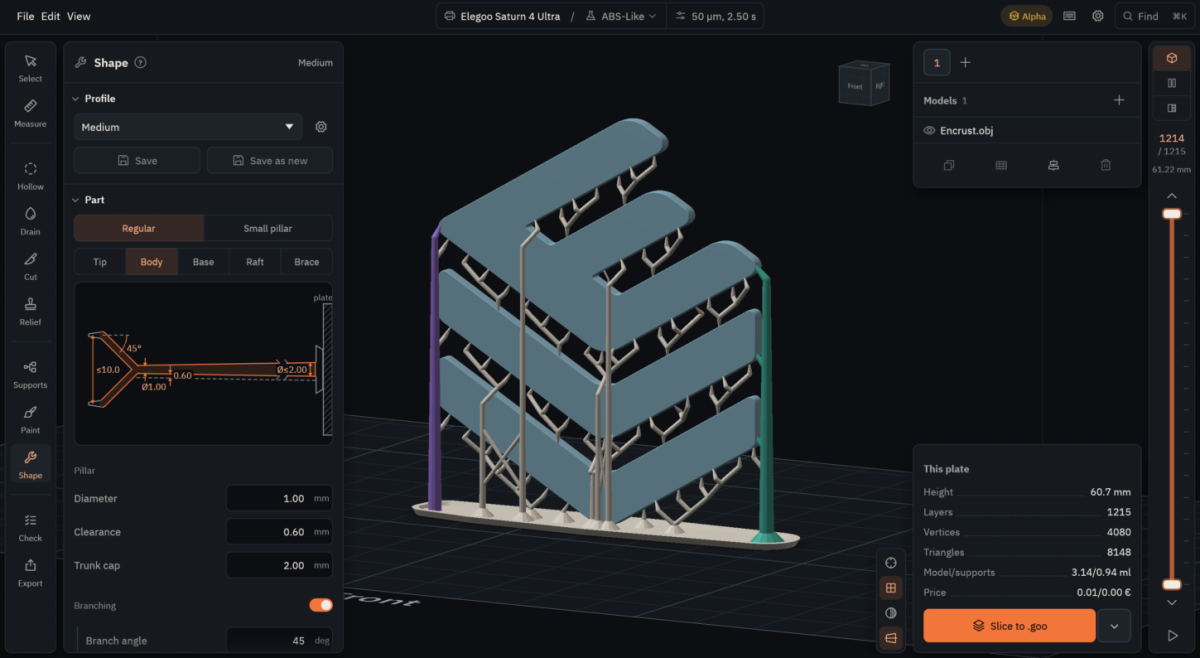The width and height of the screenshot is (1200, 658).
Task: Open the View menu
Action: (78, 16)
